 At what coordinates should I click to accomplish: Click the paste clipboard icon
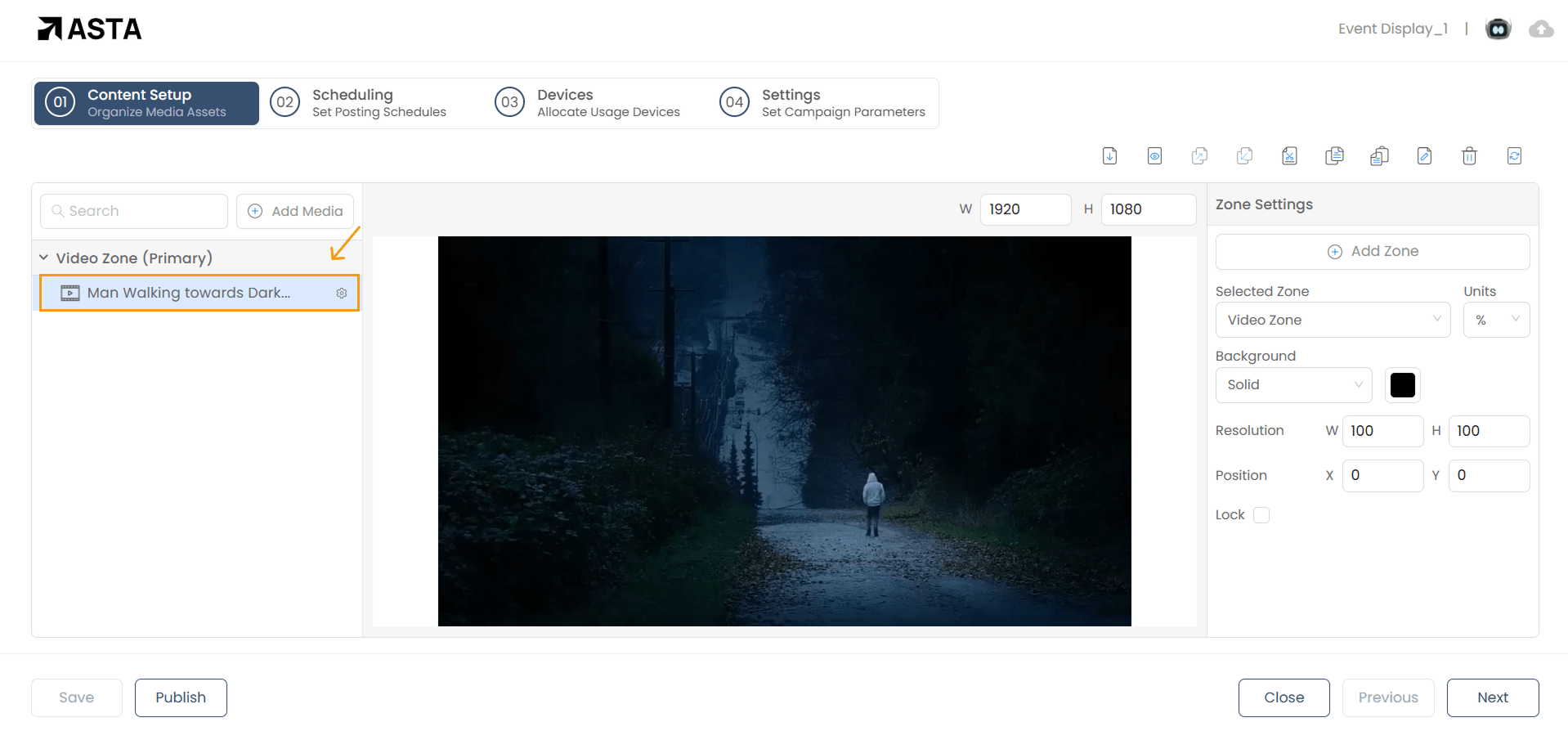tap(1379, 155)
